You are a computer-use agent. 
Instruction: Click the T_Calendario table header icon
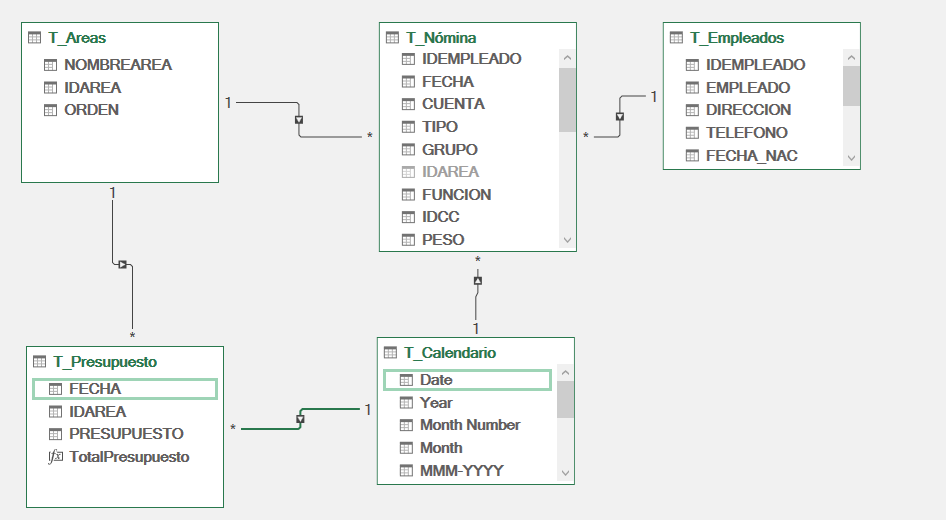pyautogui.click(x=391, y=353)
